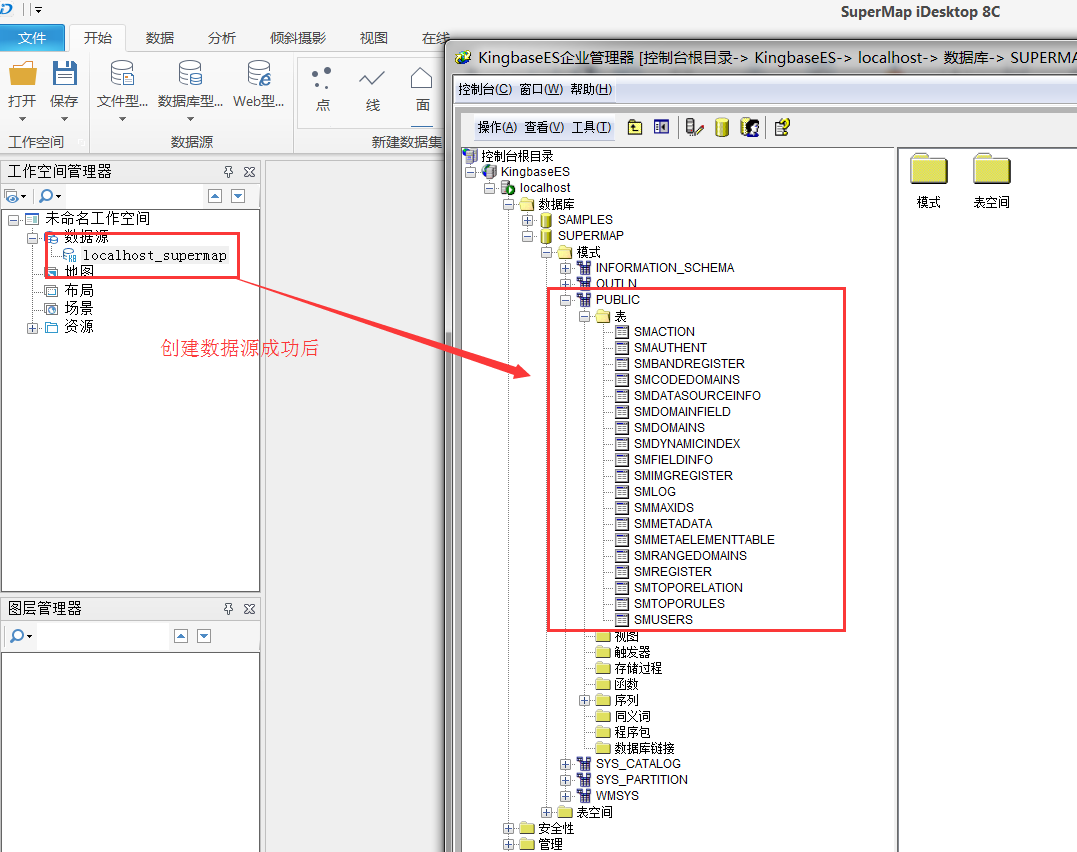The image size is (1077, 852).
Task: Switch to the 视图 ribbon tab
Action: tap(374, 38)
